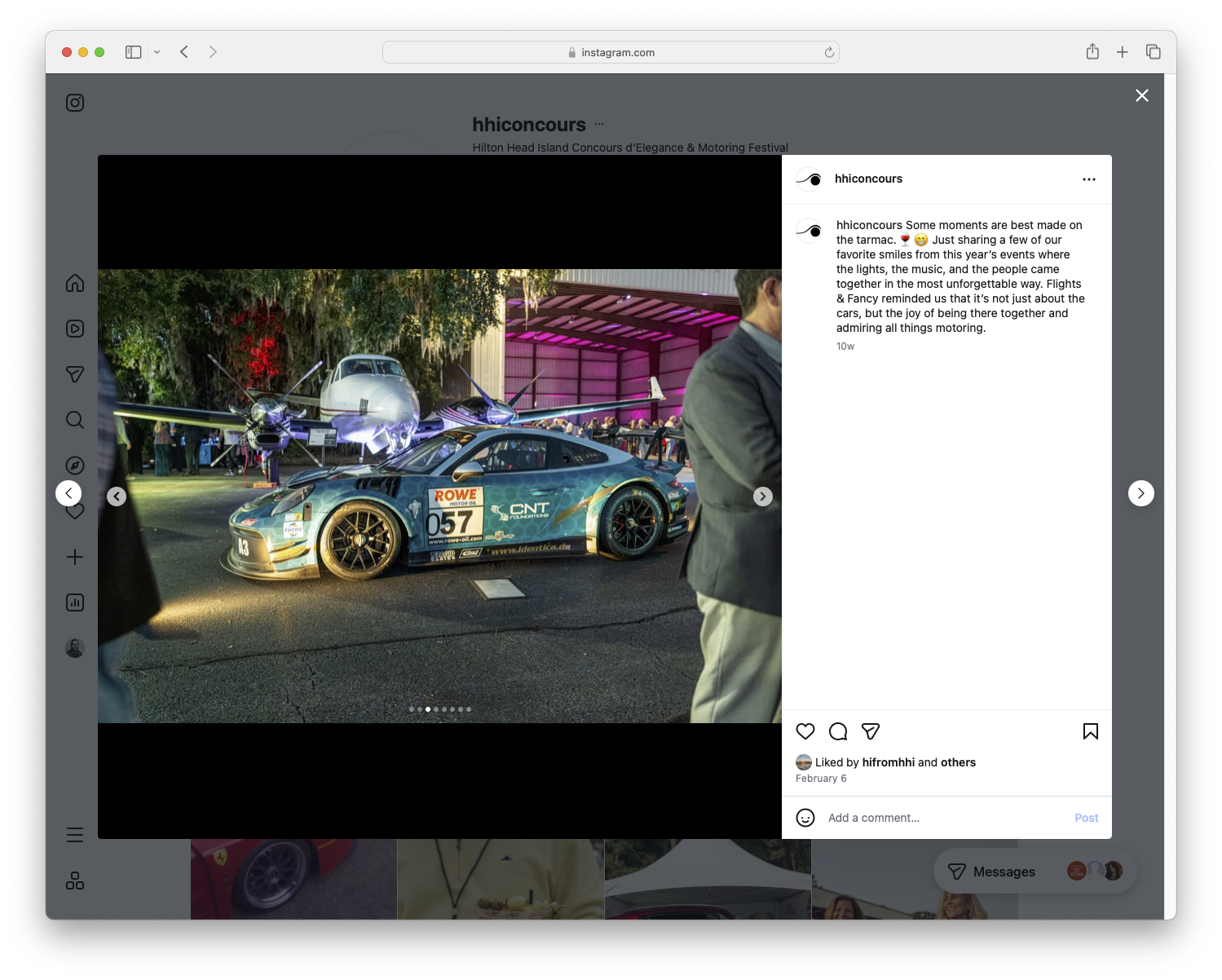The width and height of the screenshot is (1222, 980).
Task: Open the Search panel
Action: point(74,419)
